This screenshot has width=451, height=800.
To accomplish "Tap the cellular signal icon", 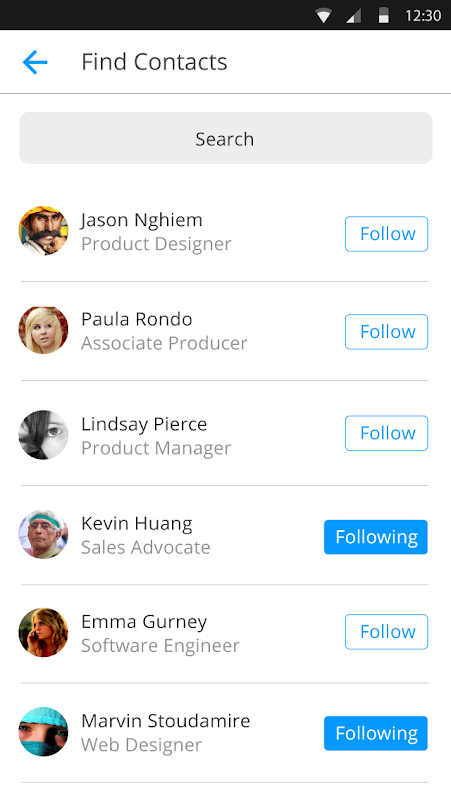I will 354,16.
